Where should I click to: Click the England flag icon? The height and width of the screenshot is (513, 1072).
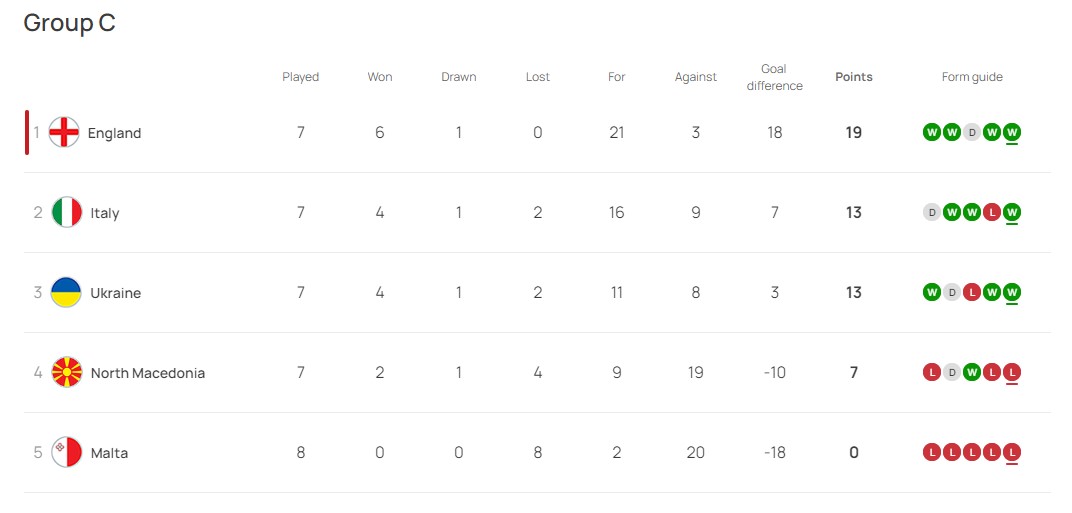(64, 133)
